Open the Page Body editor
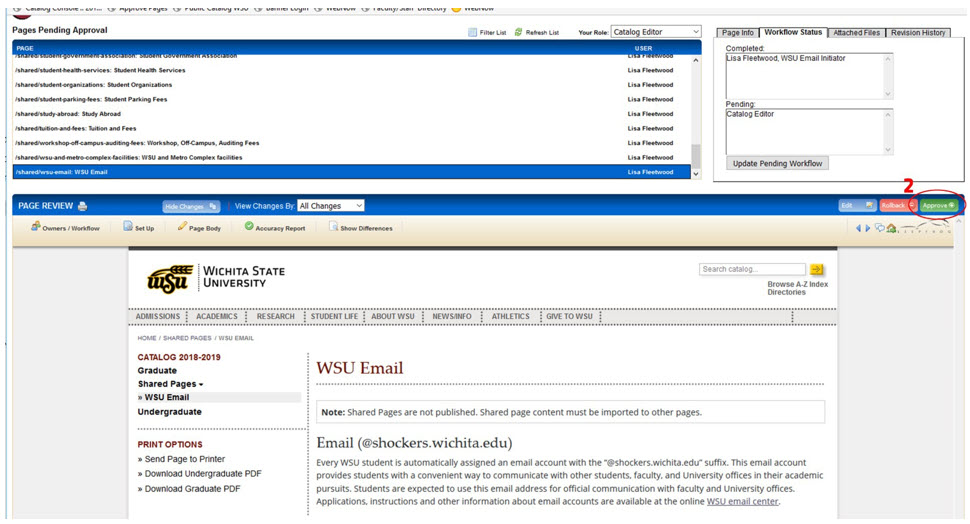970x524 pixels. pos(199,228)
